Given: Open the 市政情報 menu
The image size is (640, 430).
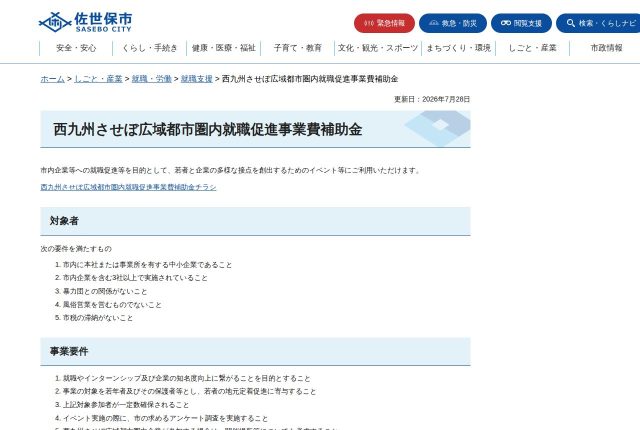Looking at the screenshot, I should coord(606,48).
